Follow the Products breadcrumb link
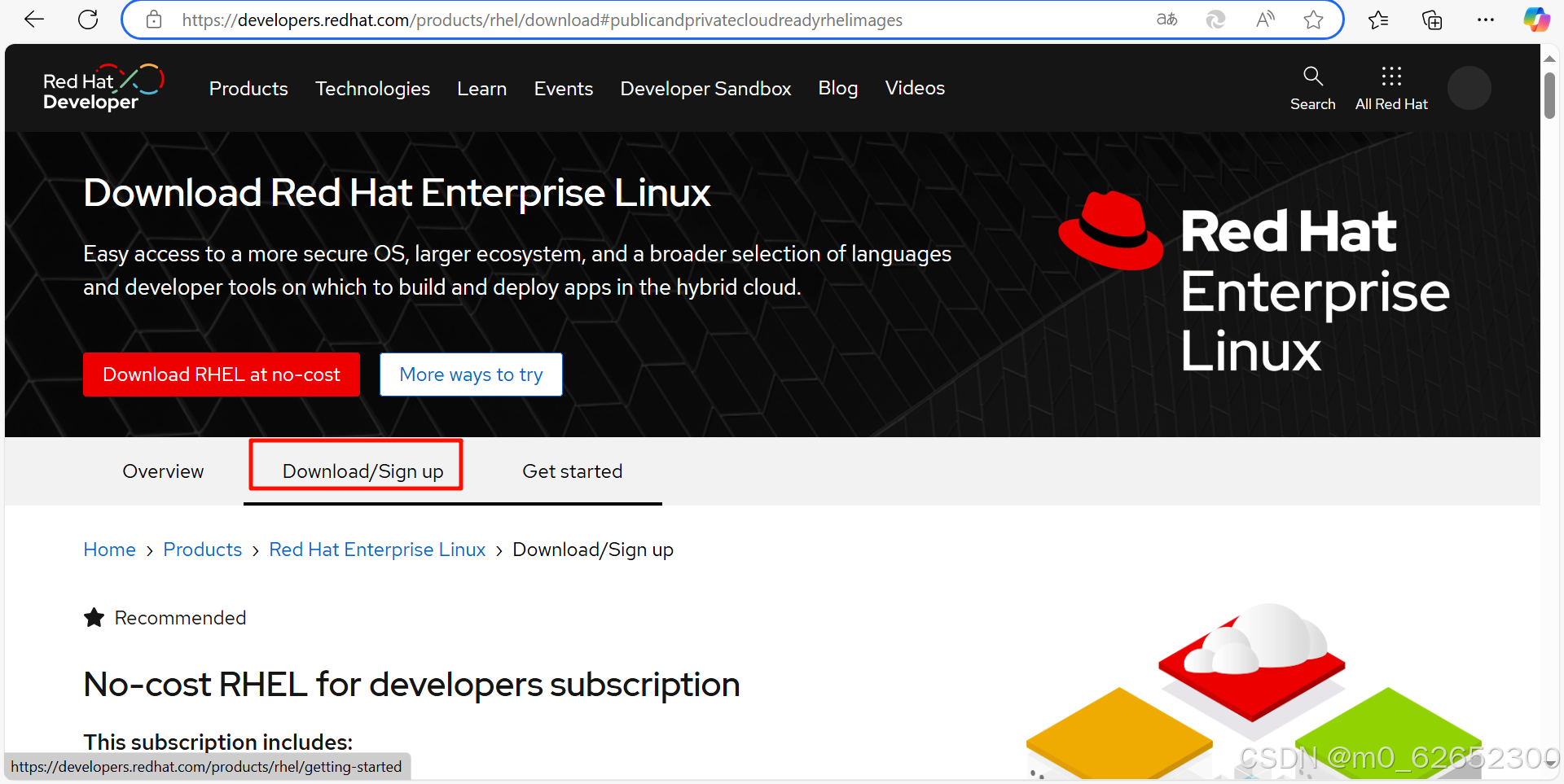This screenshot has height=784, width=1564. [x=202, y=550]
